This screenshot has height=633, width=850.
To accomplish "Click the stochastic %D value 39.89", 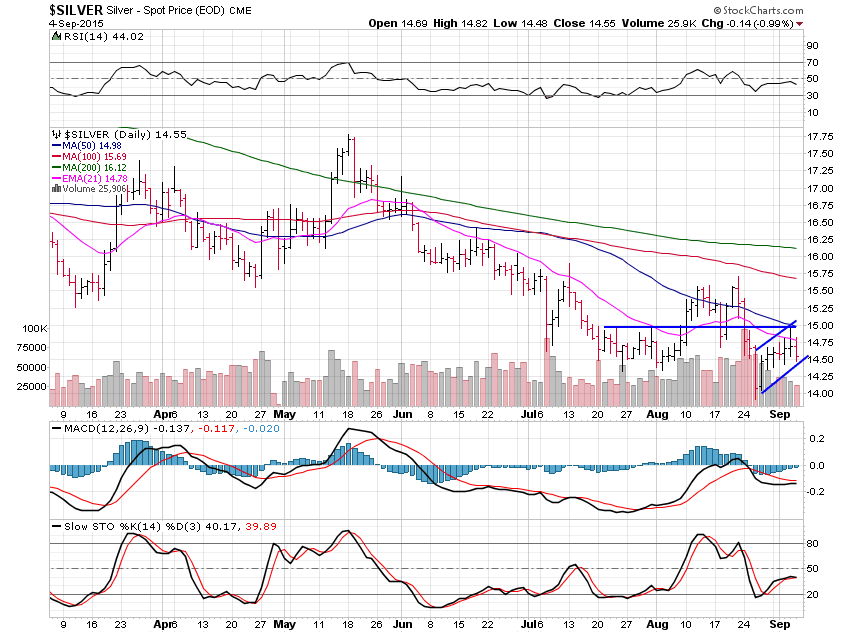I will point(261,526).
